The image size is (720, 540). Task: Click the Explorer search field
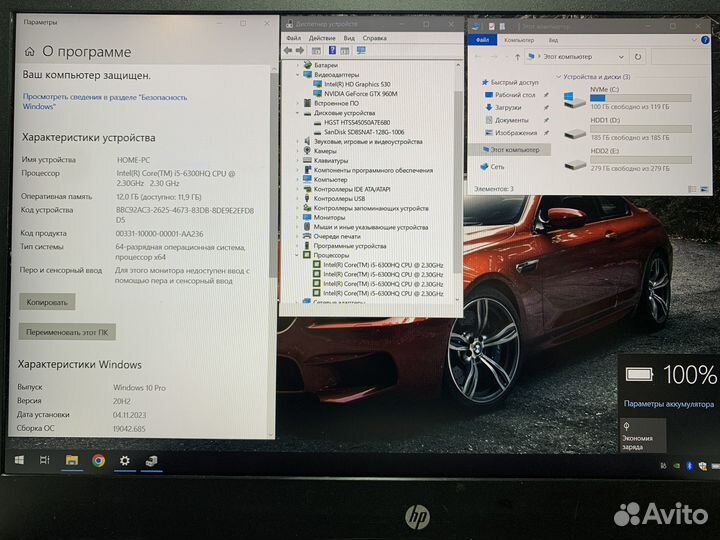coord(681,57)
